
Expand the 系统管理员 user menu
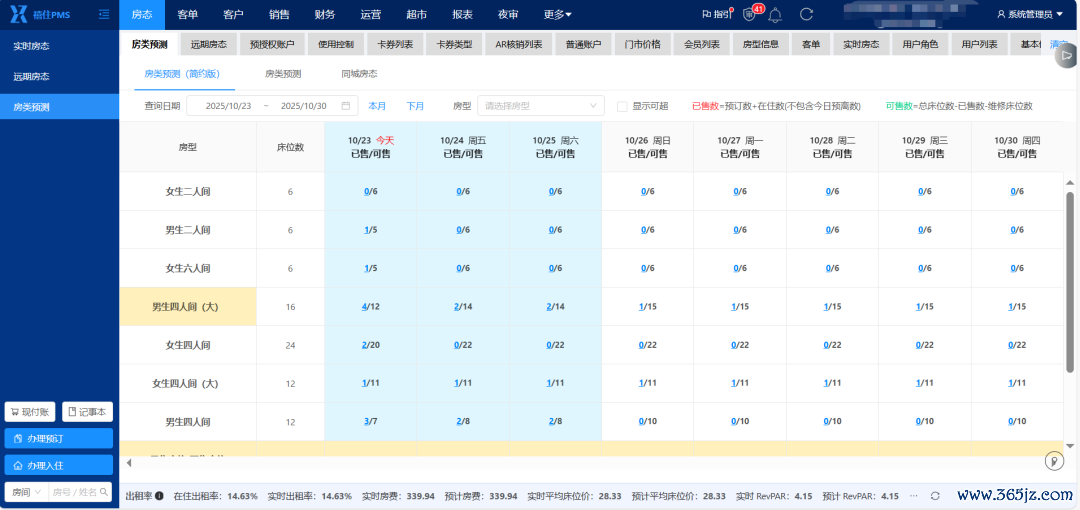[x=1030, y=15]
